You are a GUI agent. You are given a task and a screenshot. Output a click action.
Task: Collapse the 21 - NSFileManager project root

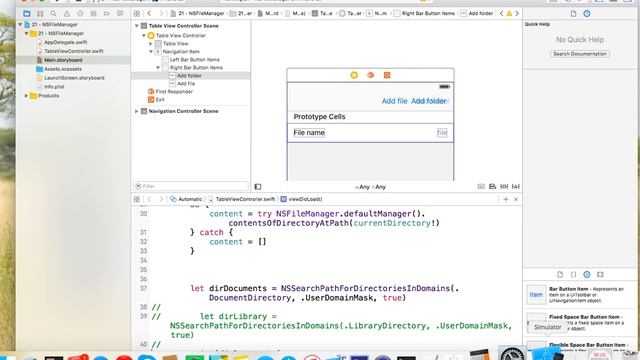(x=20, y=24)
